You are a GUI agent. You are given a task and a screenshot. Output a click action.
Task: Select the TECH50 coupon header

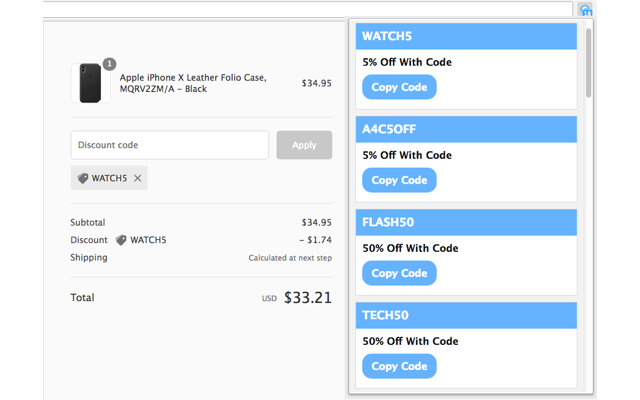[466, 315]
